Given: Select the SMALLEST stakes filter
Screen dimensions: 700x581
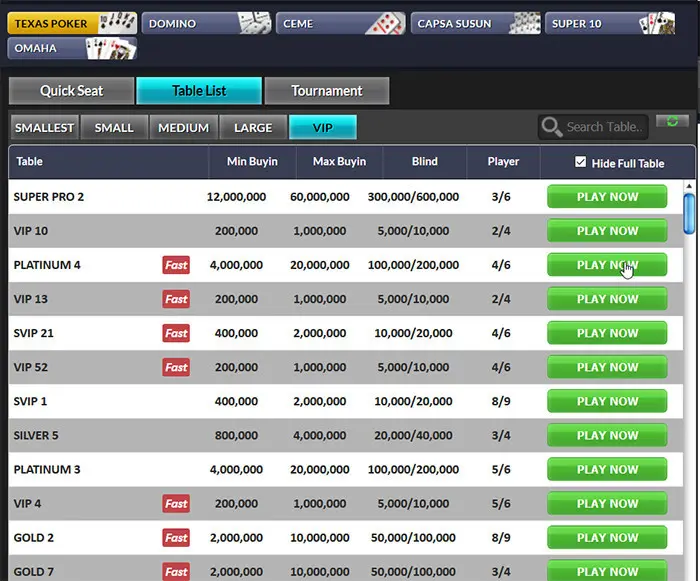Looking at the screenshot, I should 44,127.
